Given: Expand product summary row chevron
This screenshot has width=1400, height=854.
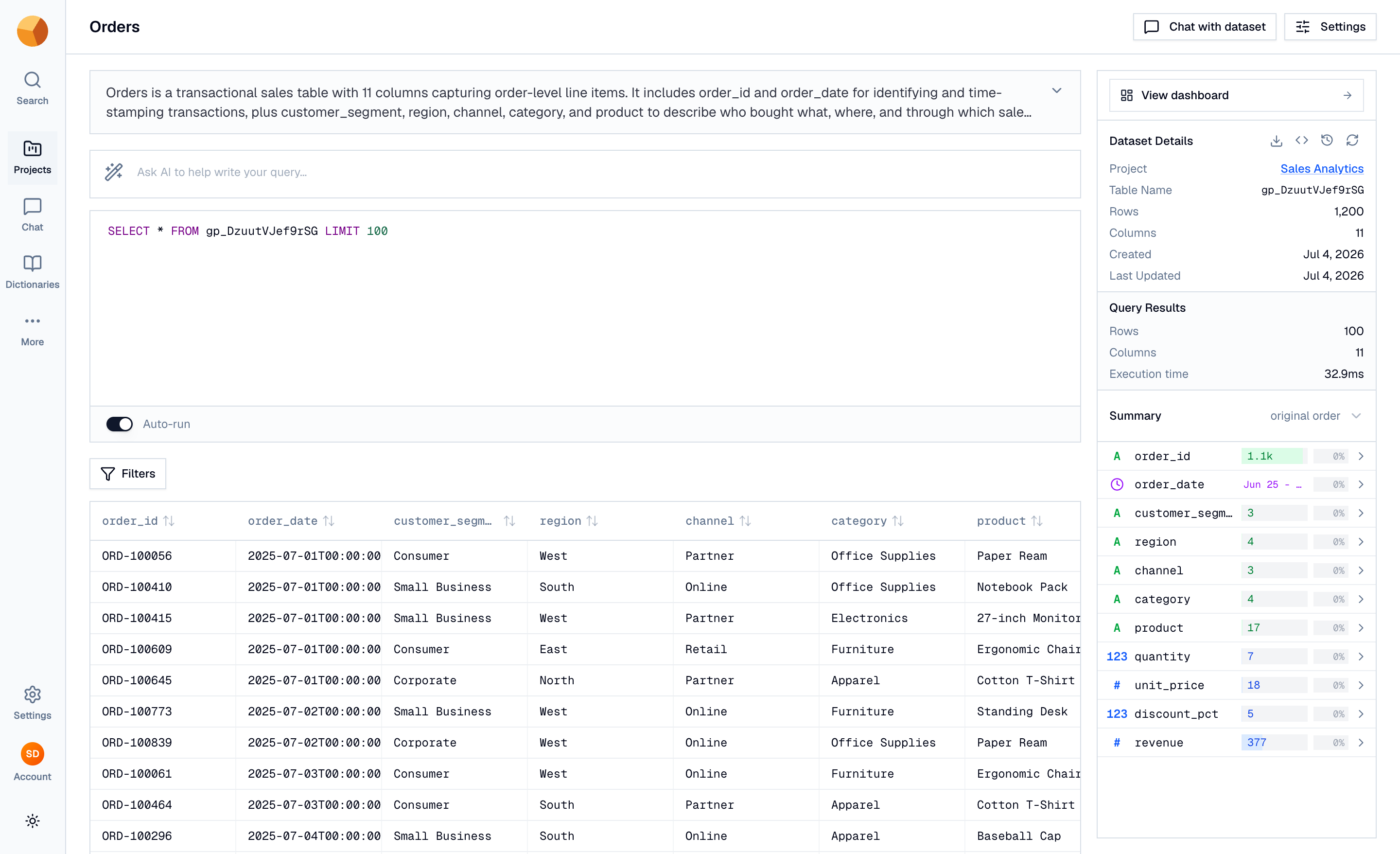Looking at the screenshot, I should coord(1361,628).
